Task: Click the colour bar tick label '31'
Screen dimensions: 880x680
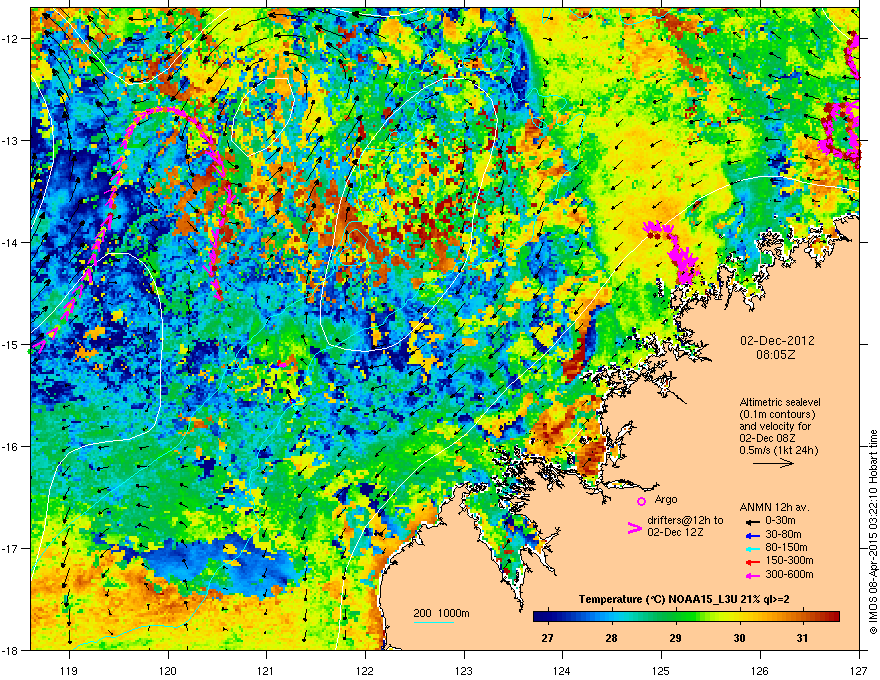Action: click(x=803, y=638)
